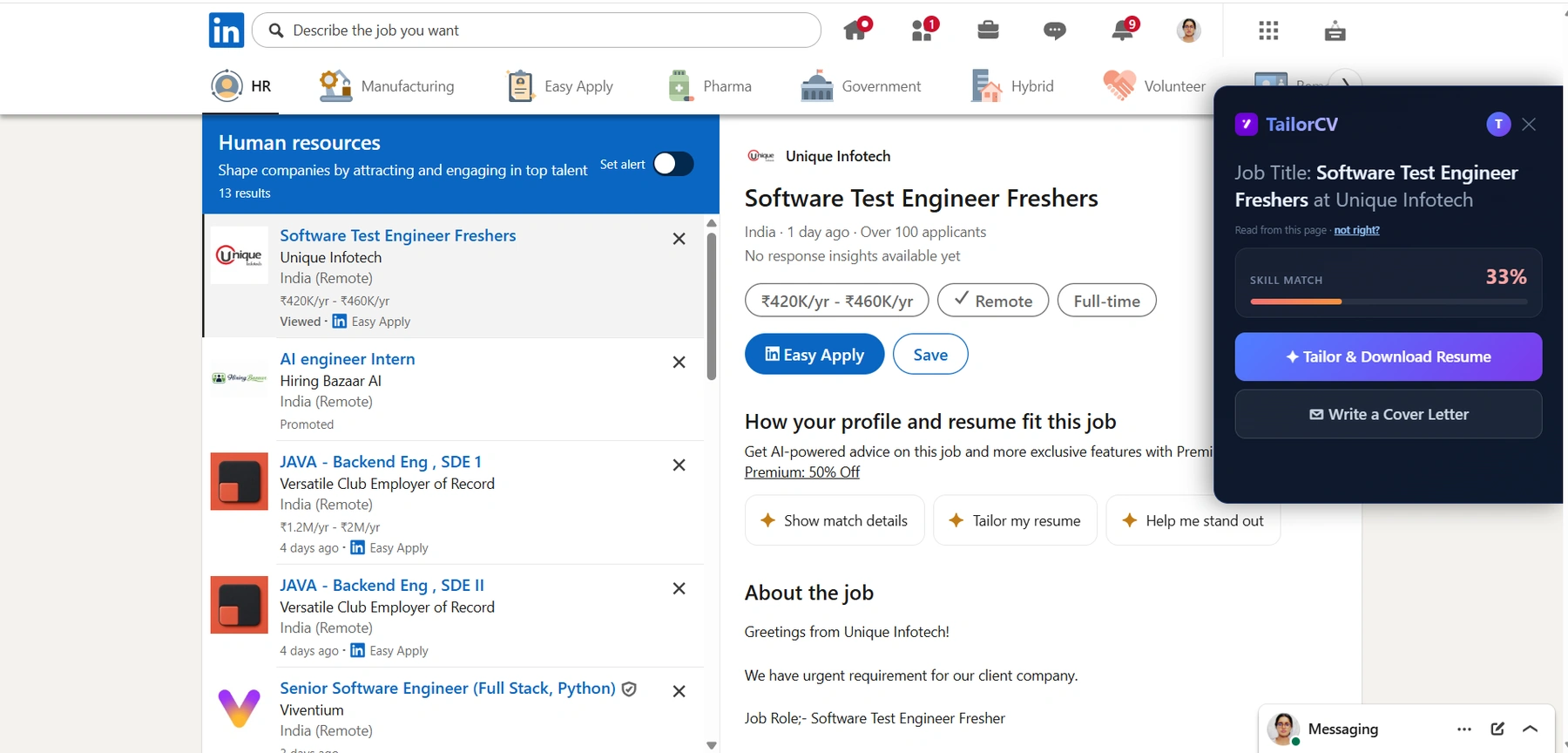Select the HR category tab
The image size is (1568, 753).
[241, 86]
